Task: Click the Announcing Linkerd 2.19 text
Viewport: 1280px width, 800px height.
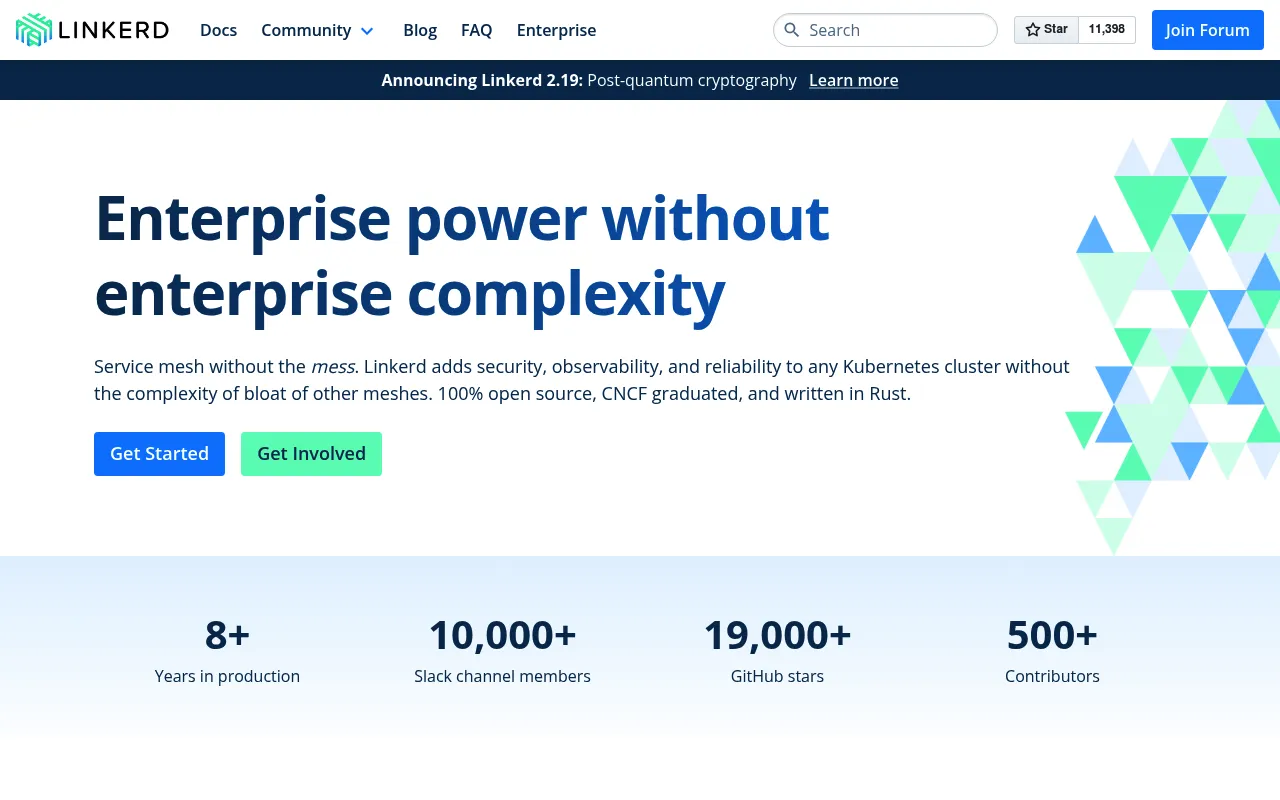Action: pos(482,80)
